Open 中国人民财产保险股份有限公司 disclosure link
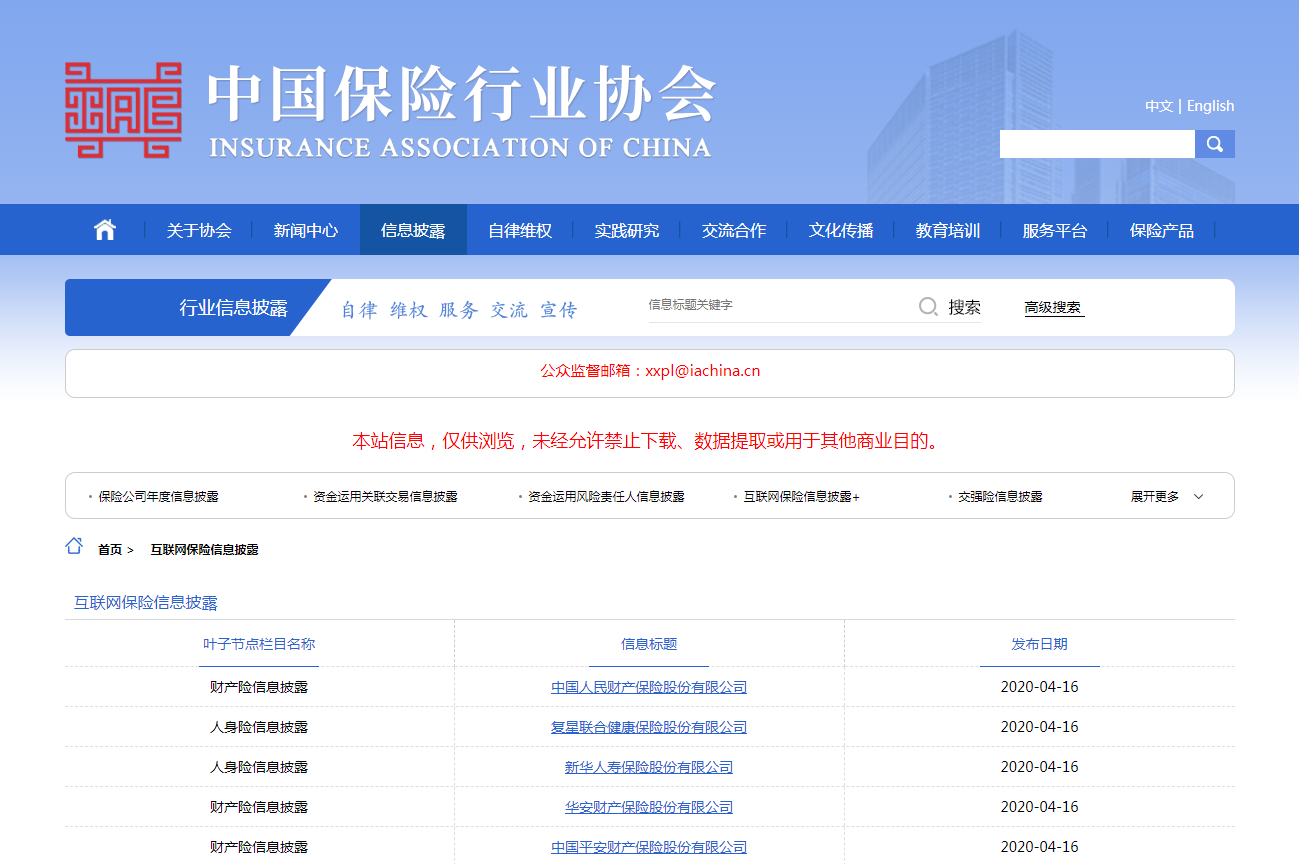Viewport: 1299px width, 864px height. tap(649, 687)
